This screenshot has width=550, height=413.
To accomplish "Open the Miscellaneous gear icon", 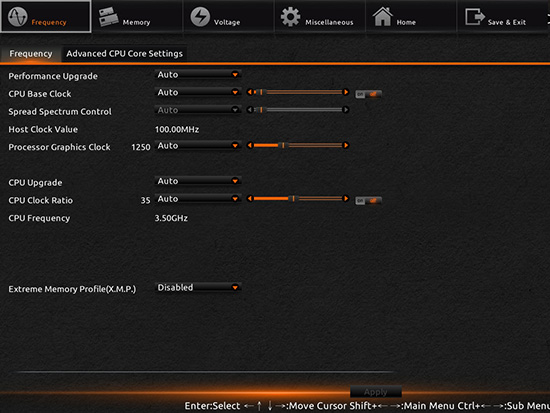I will click(x=290, y=16).
